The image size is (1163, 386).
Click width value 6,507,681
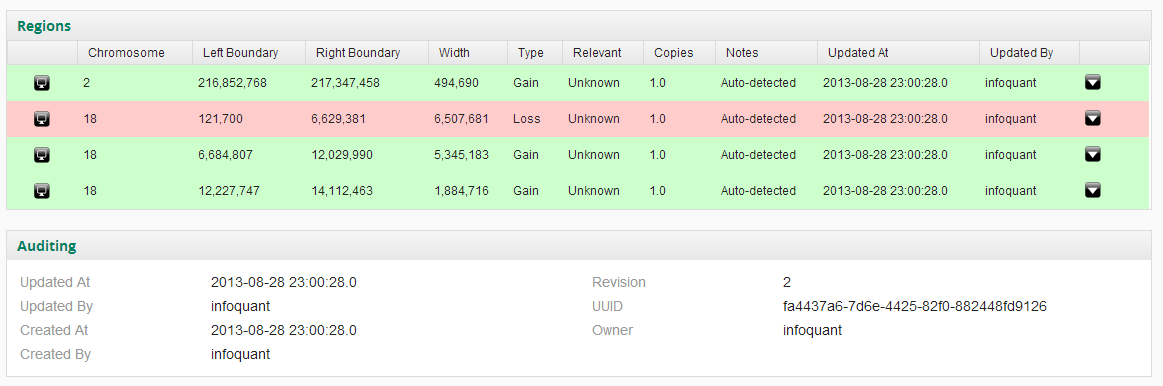click(461, 119)
